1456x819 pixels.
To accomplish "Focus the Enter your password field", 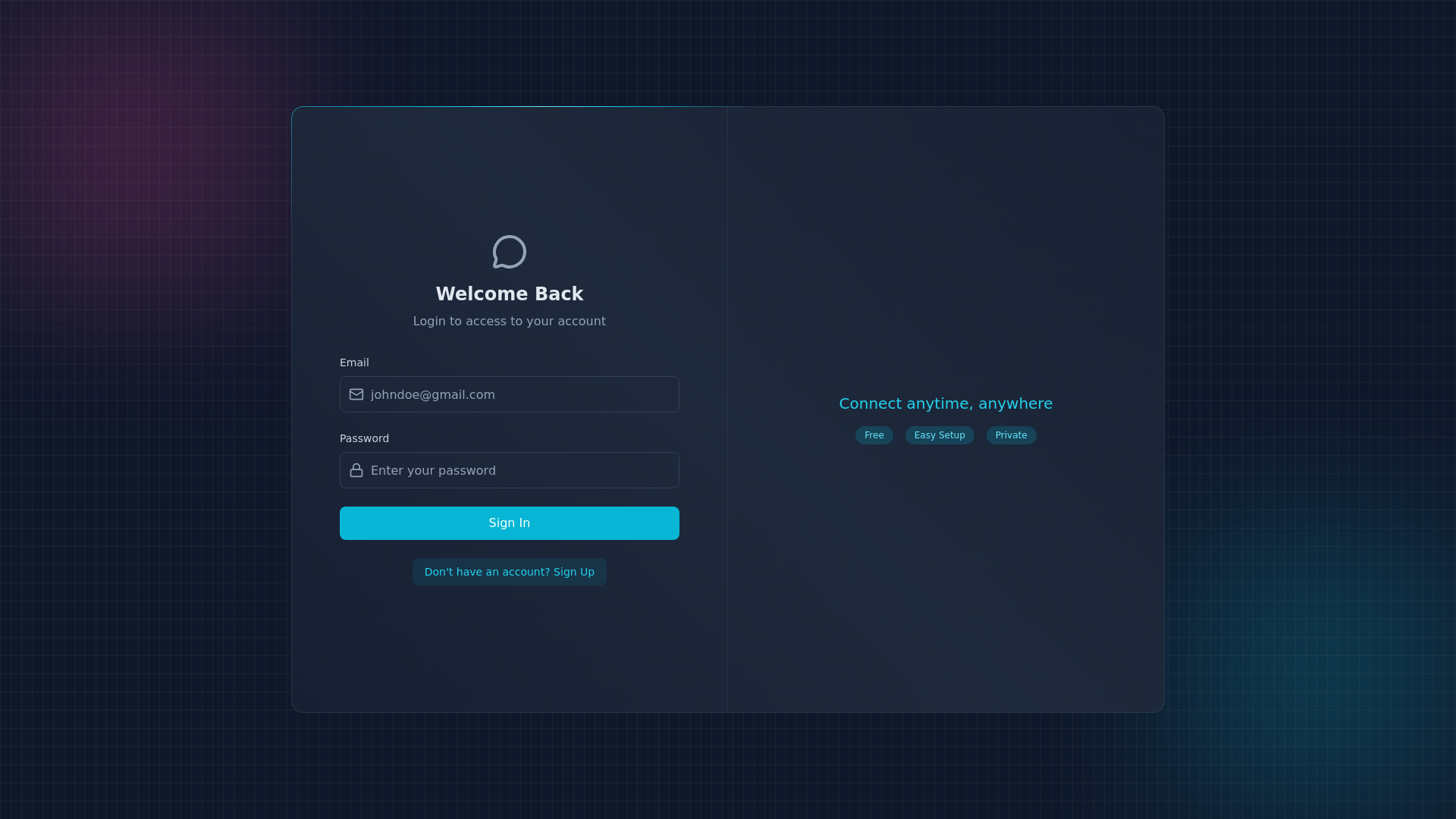I will click(522, 470).
